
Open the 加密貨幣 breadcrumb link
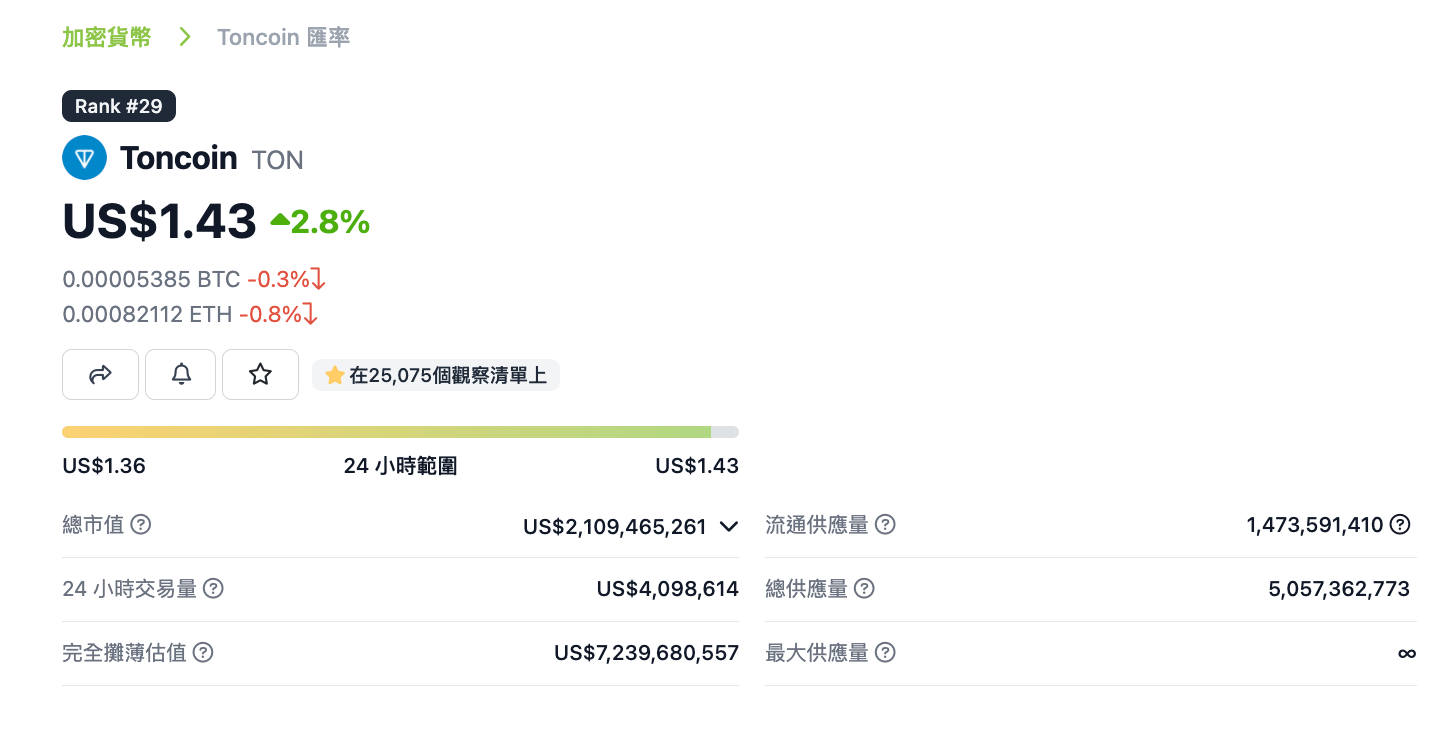[x=105, y=36]
